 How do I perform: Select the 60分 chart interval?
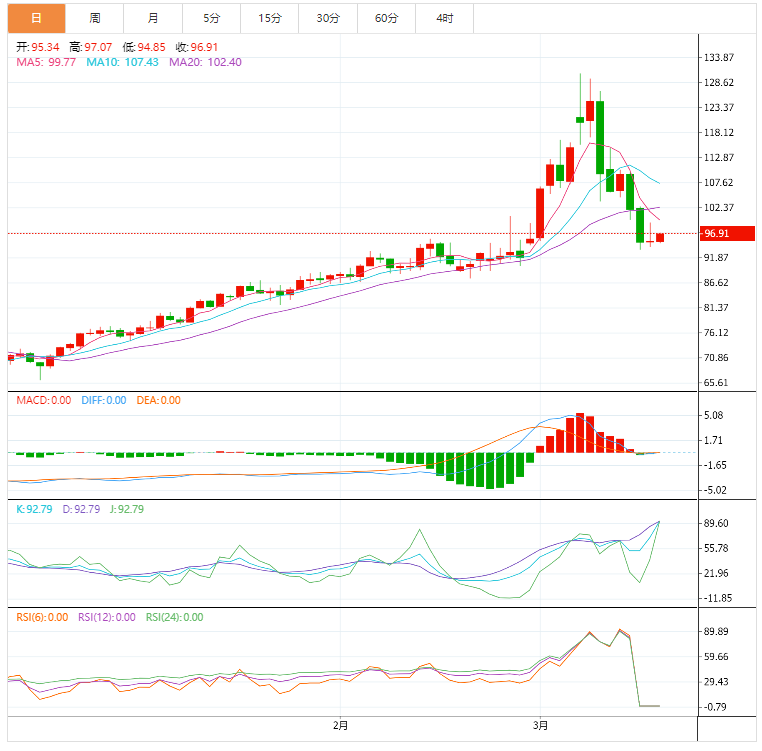coord(386,18)
